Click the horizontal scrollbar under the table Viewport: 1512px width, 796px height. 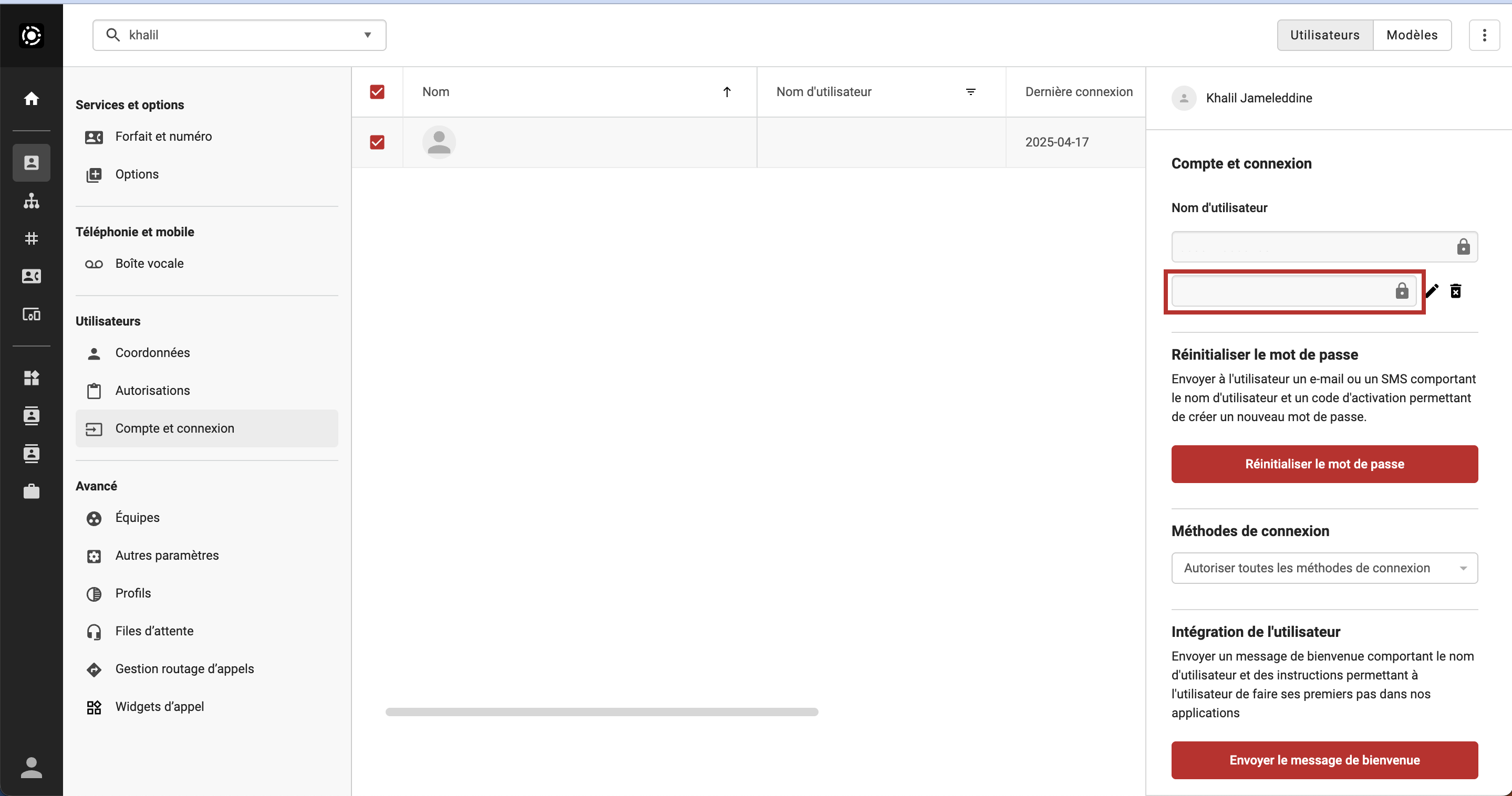pos(602,711)
